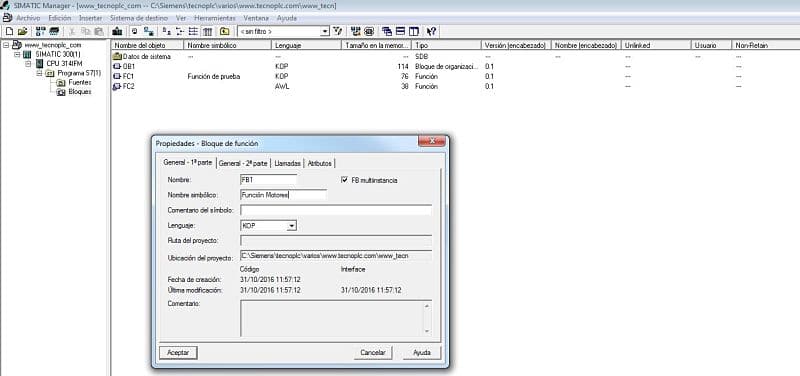Click the Tile windows horizontally icon
Viewport: 800px width, 376px height.
[x=400, y=31]
